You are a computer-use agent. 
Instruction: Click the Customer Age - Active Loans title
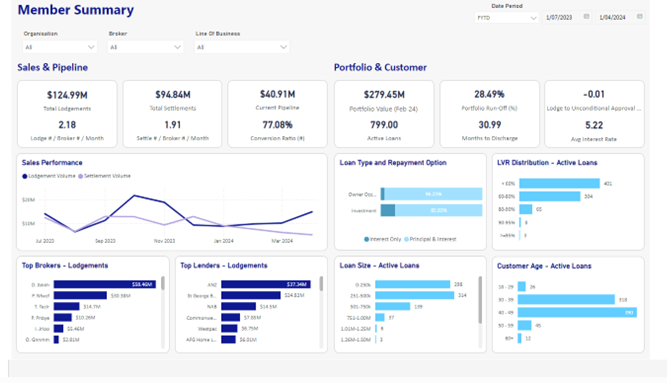tap(544, 266)
